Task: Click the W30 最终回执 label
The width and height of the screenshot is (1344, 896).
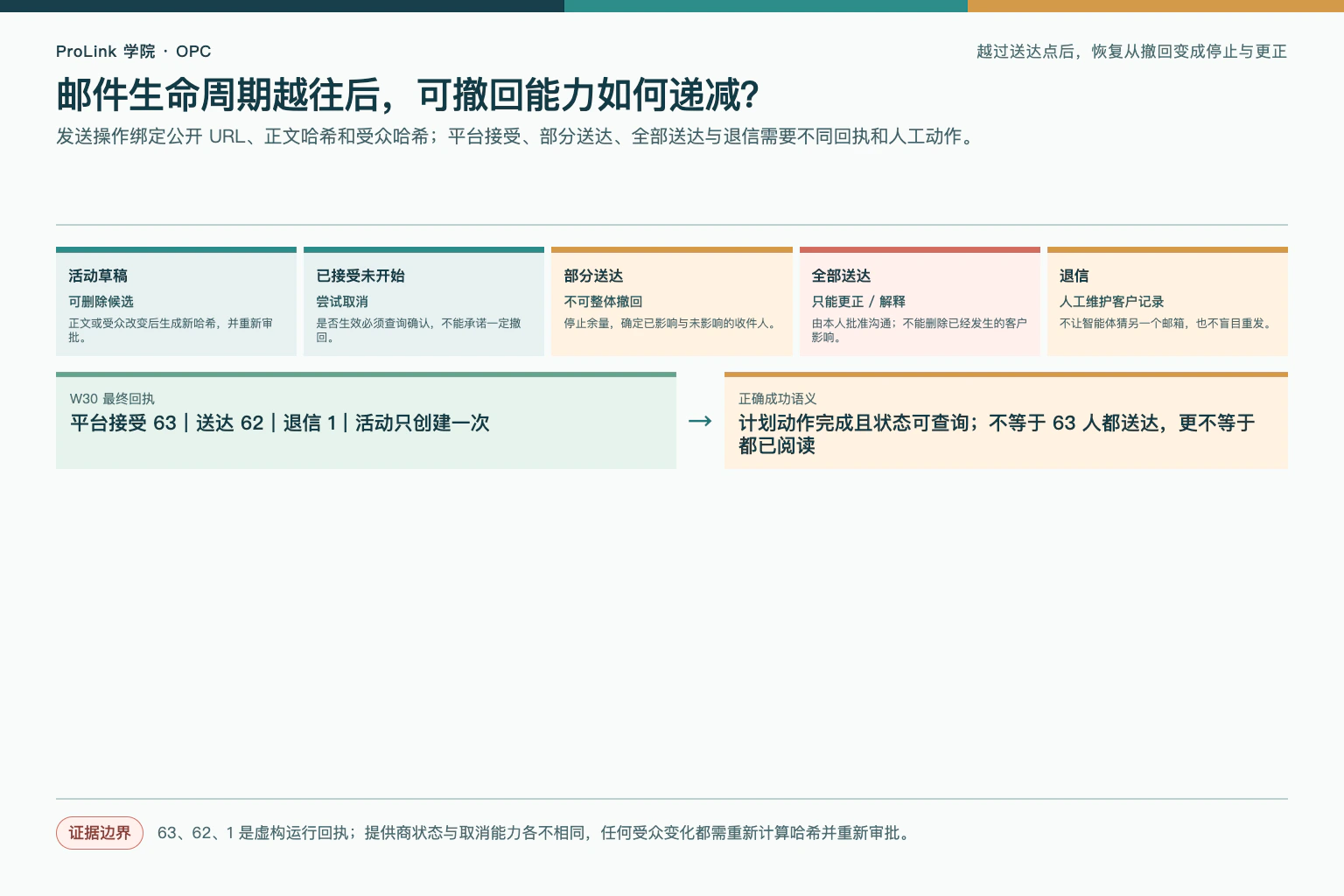Action: [x=112, y=399]
